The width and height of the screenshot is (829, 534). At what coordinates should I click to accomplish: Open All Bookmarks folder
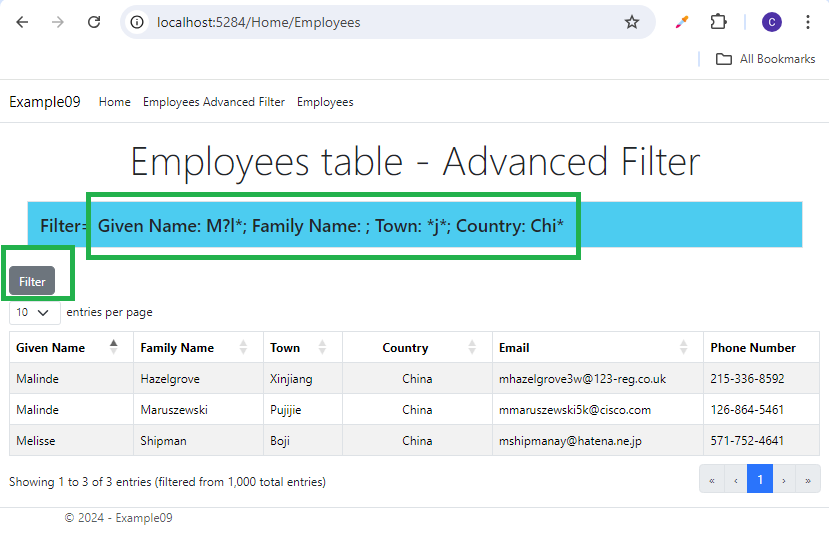766,59
